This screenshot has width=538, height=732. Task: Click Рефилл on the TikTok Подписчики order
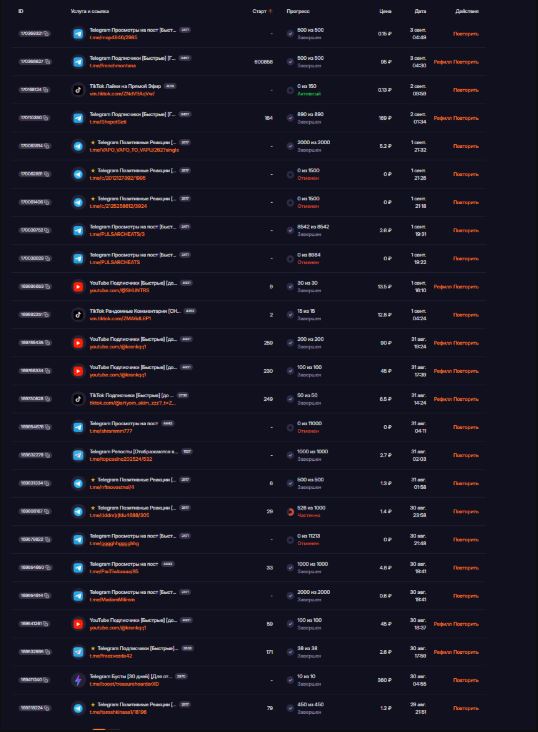click(x=442, y=399)
